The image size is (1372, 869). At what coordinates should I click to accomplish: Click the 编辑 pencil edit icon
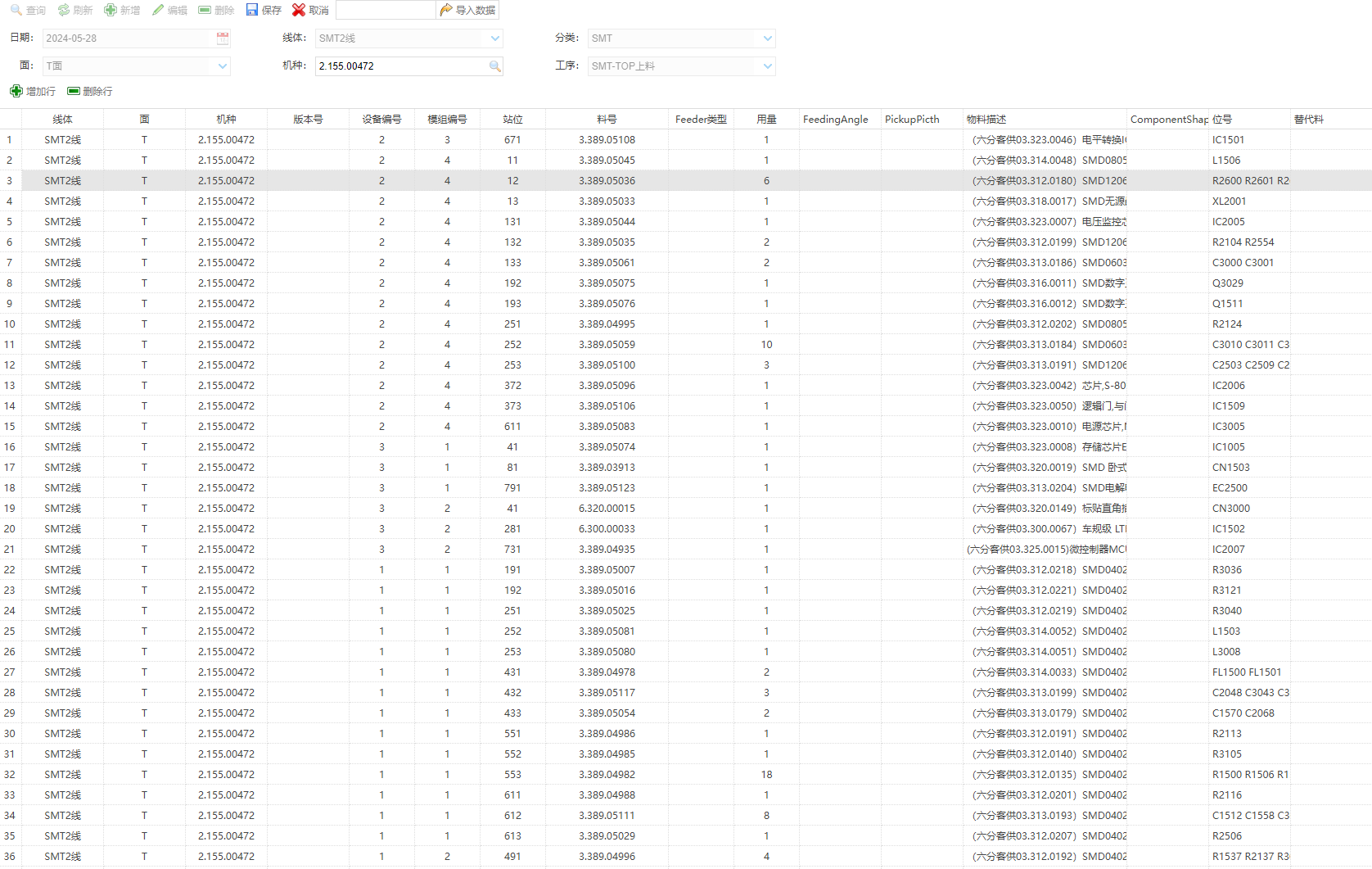click(158, 10)
